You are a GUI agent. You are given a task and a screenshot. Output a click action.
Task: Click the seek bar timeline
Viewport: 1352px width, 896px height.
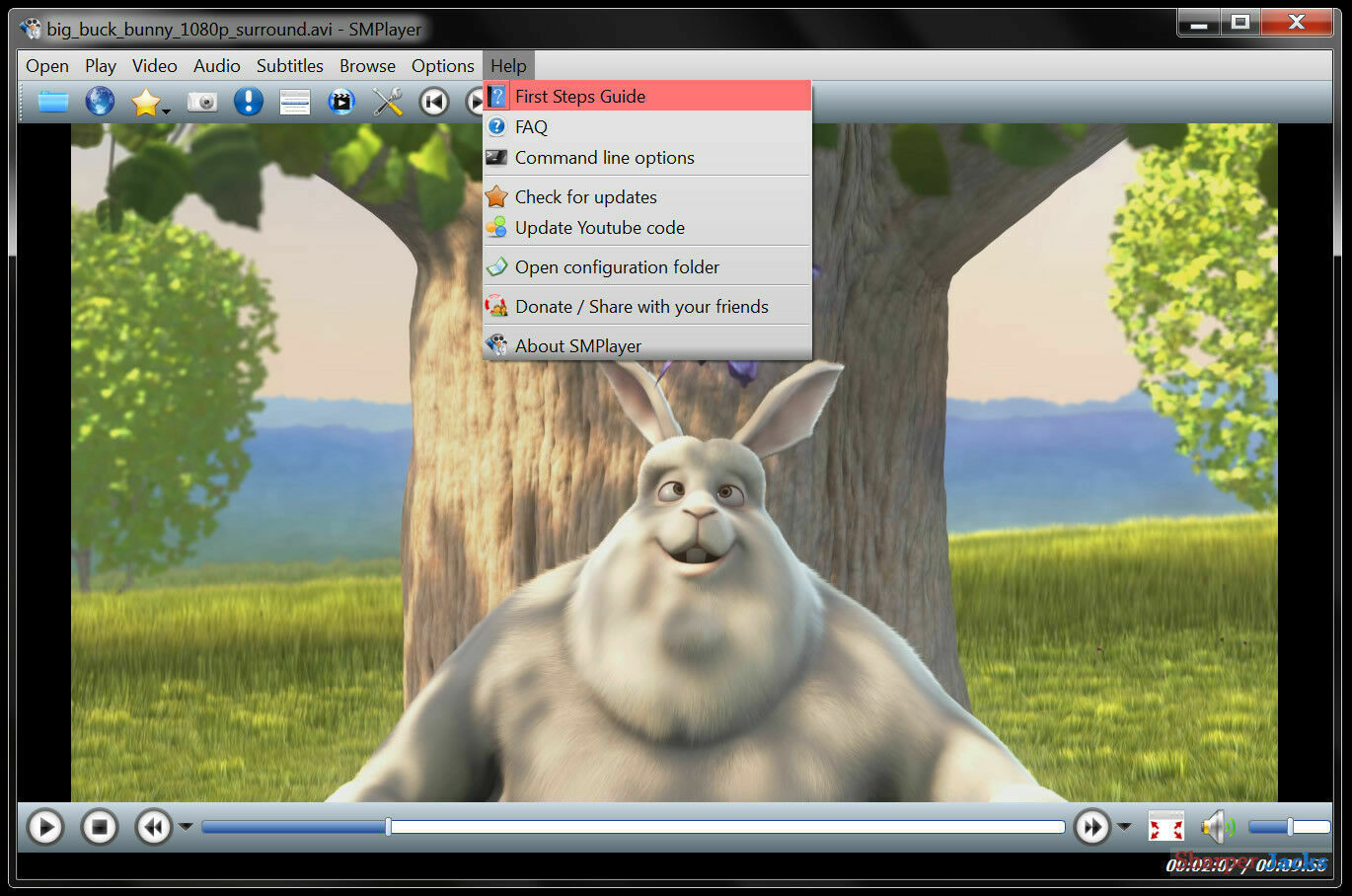click(x=634, y=827)
